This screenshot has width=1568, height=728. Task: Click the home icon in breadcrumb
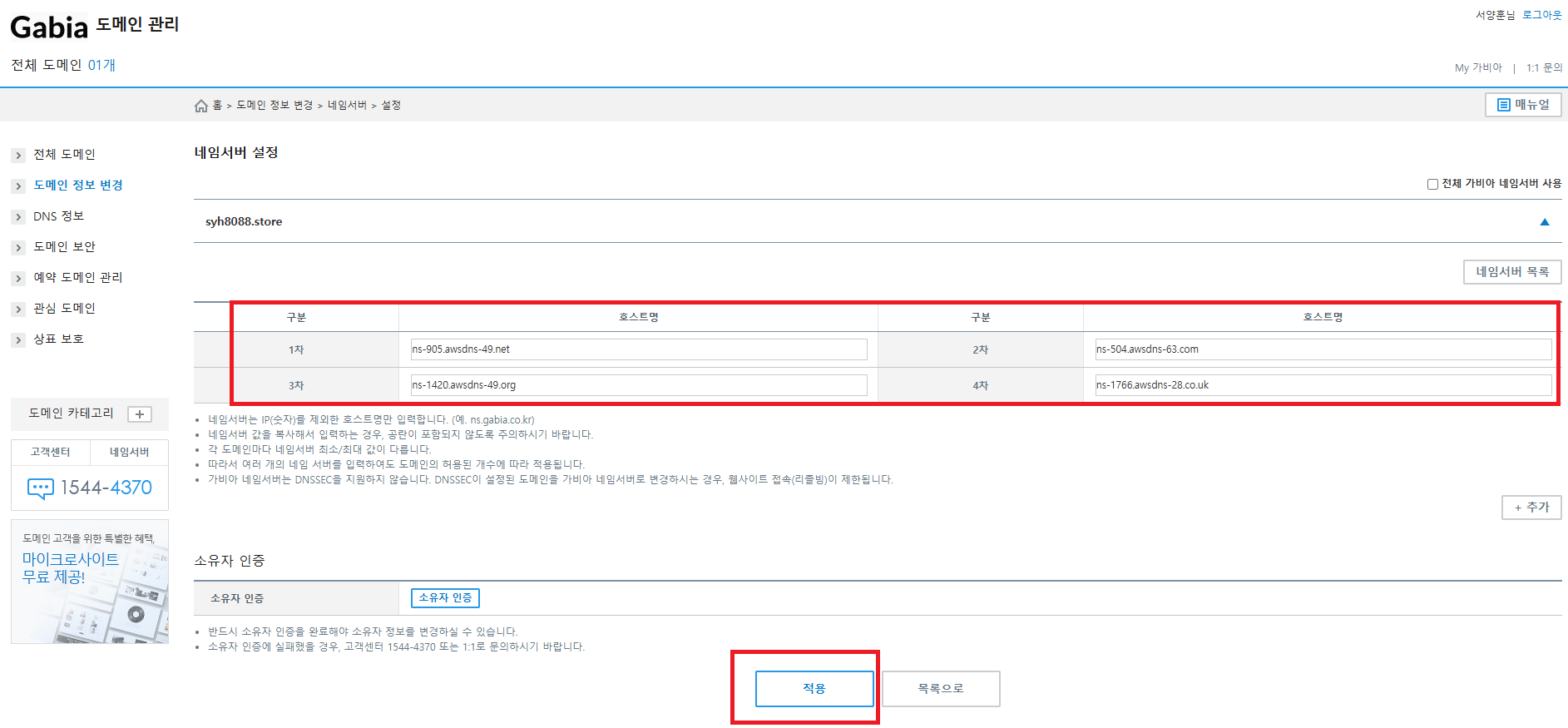201,106
